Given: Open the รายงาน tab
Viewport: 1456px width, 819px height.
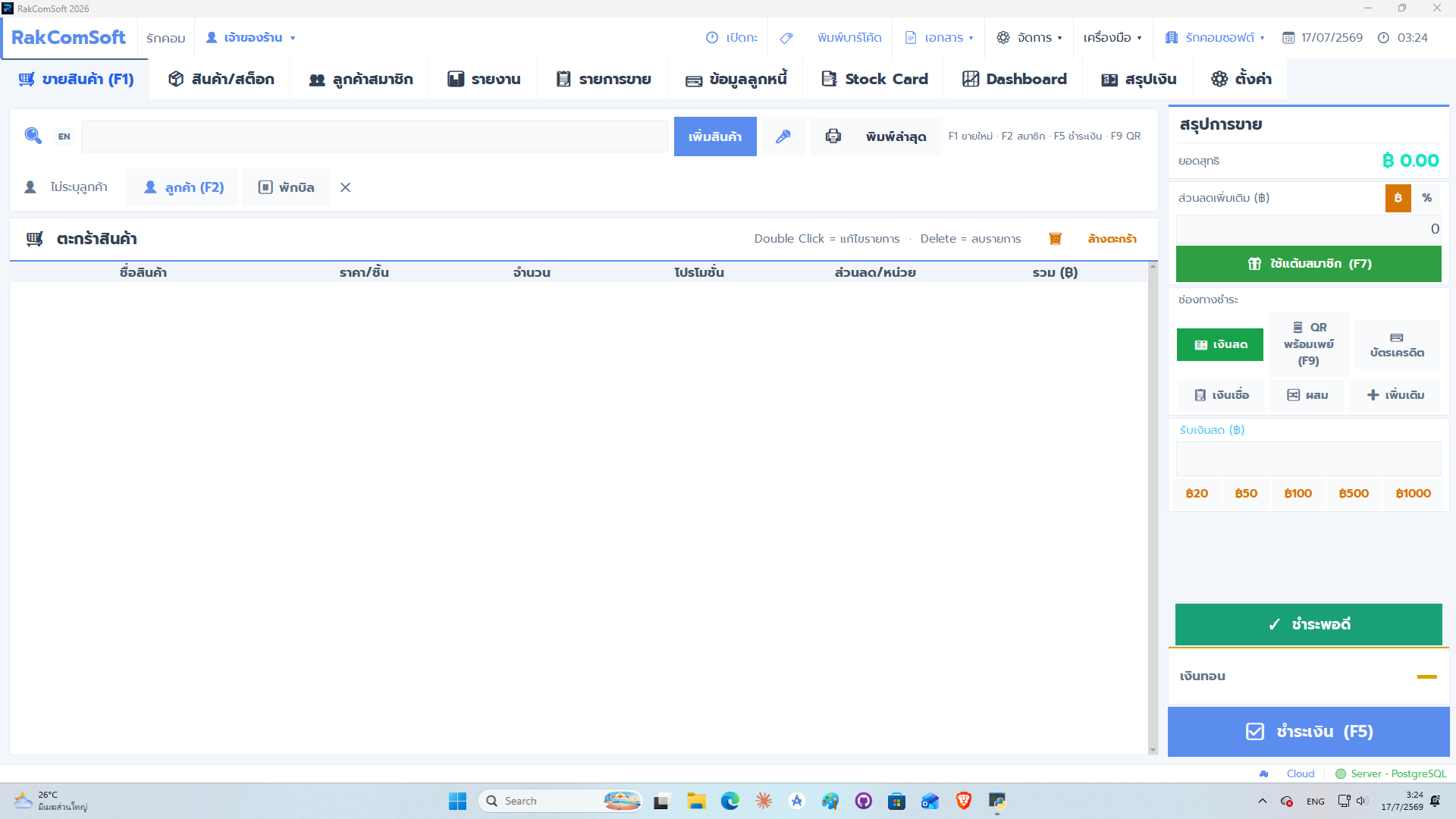Looking at the screenshot, I should coord(484,80).
